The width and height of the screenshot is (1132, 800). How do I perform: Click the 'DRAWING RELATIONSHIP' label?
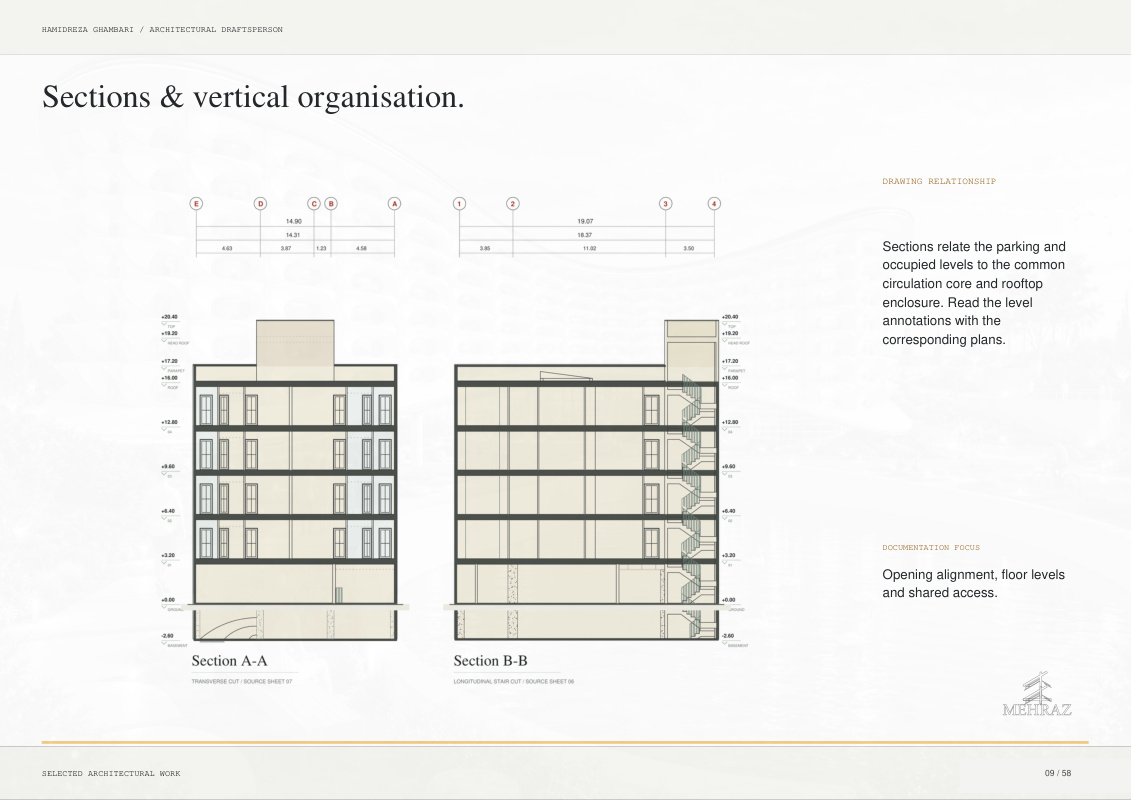[x=939, y=181]
